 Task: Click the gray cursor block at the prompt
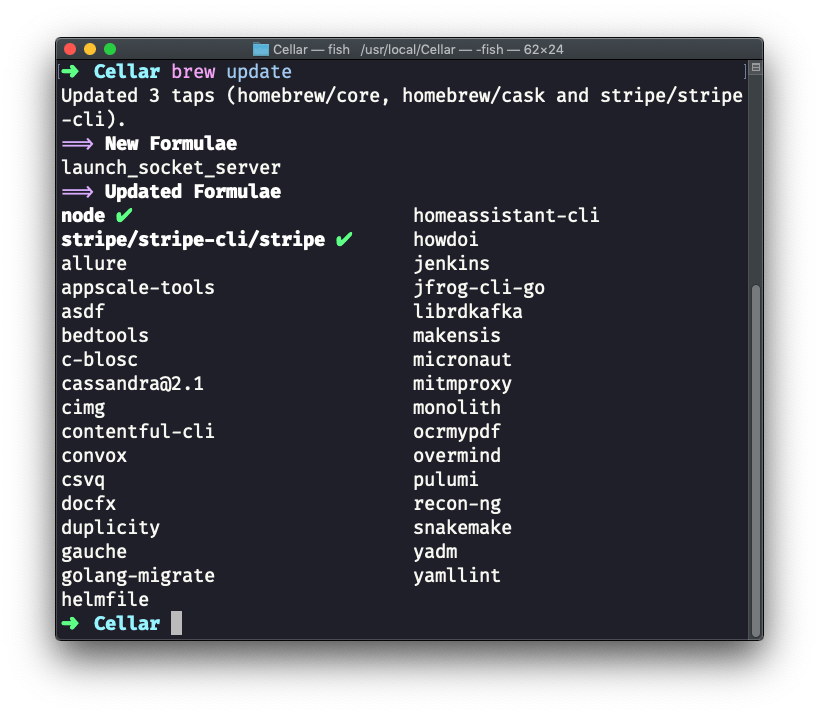click(x=177, y=623)
